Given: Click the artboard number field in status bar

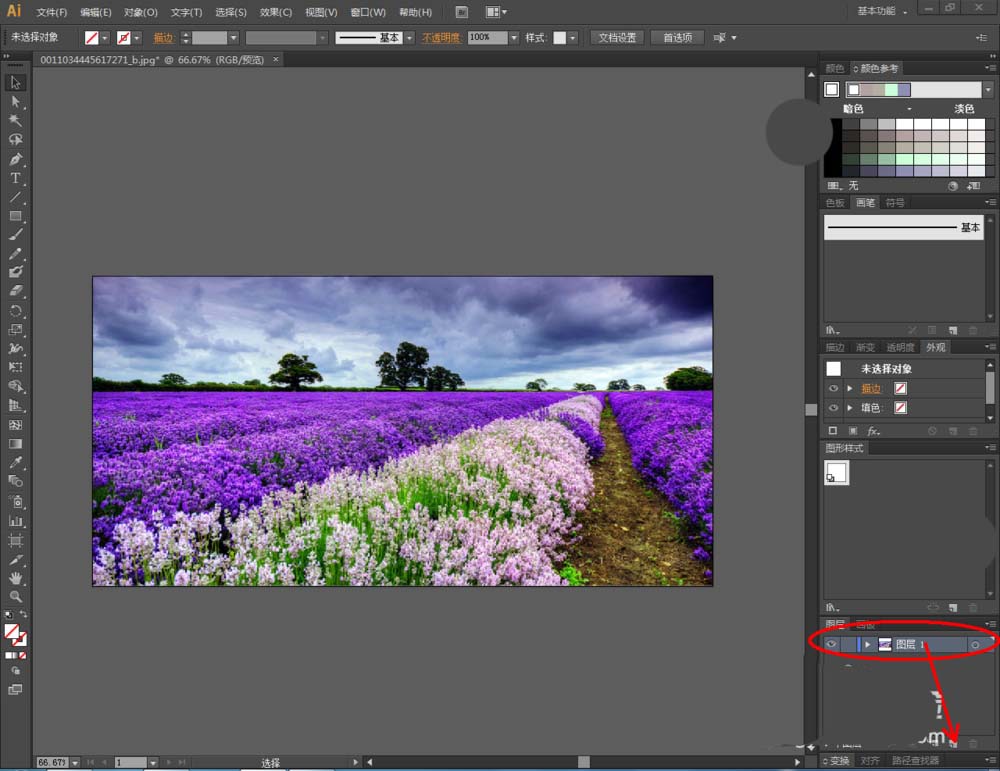Looking at the screenshot, I should [131, 763].
